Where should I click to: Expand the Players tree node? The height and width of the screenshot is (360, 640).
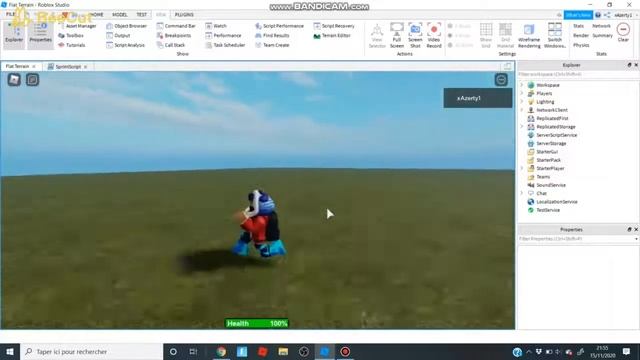pos(522,93)
